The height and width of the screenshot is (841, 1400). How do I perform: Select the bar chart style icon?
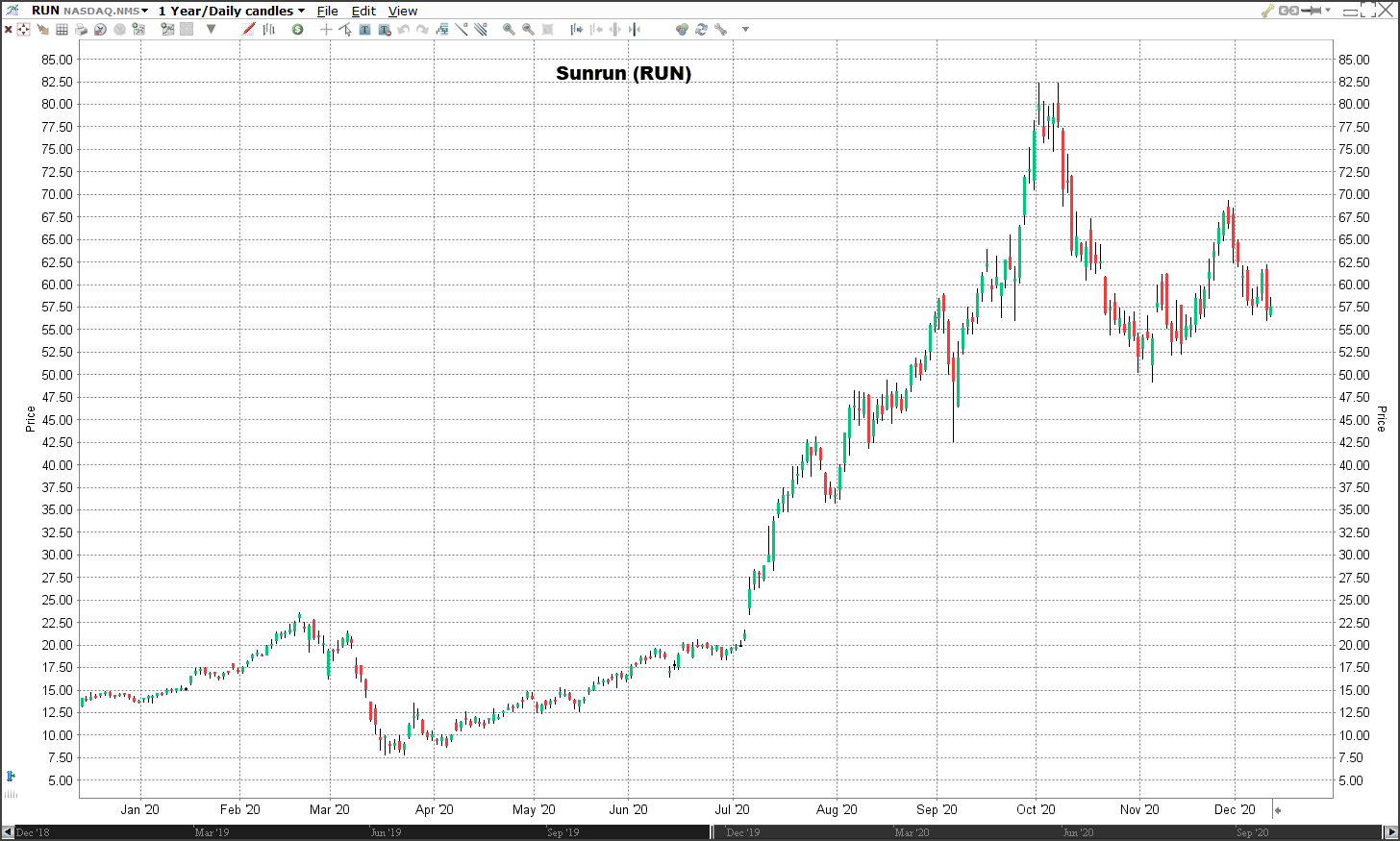[x=268, y=30]
